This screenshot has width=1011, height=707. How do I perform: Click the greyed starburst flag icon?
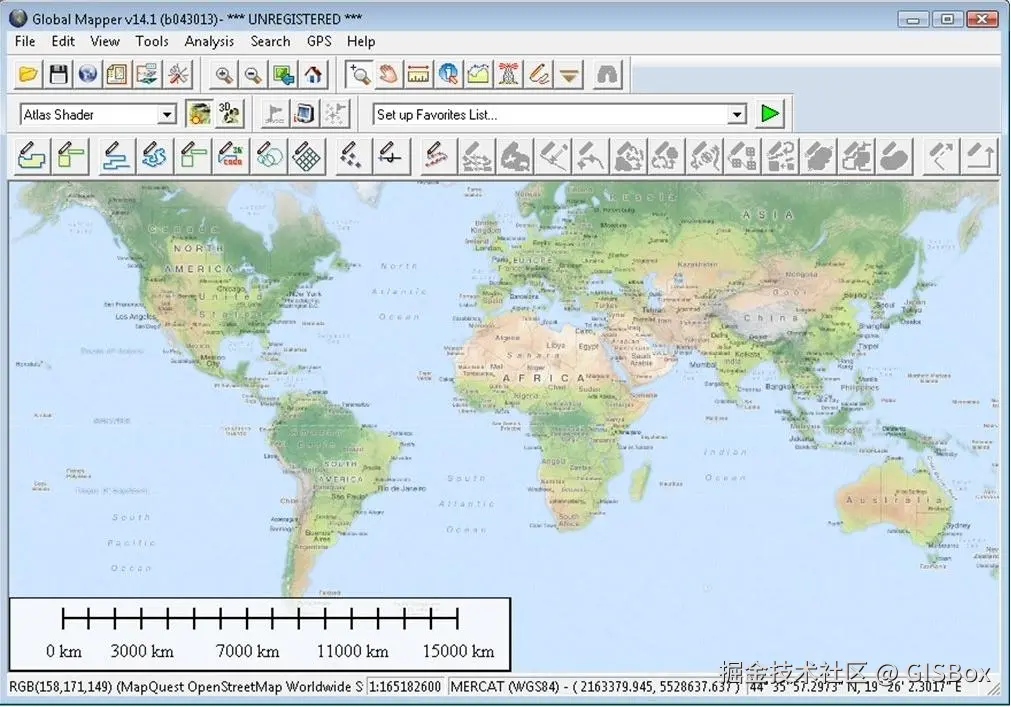point(335,114)
